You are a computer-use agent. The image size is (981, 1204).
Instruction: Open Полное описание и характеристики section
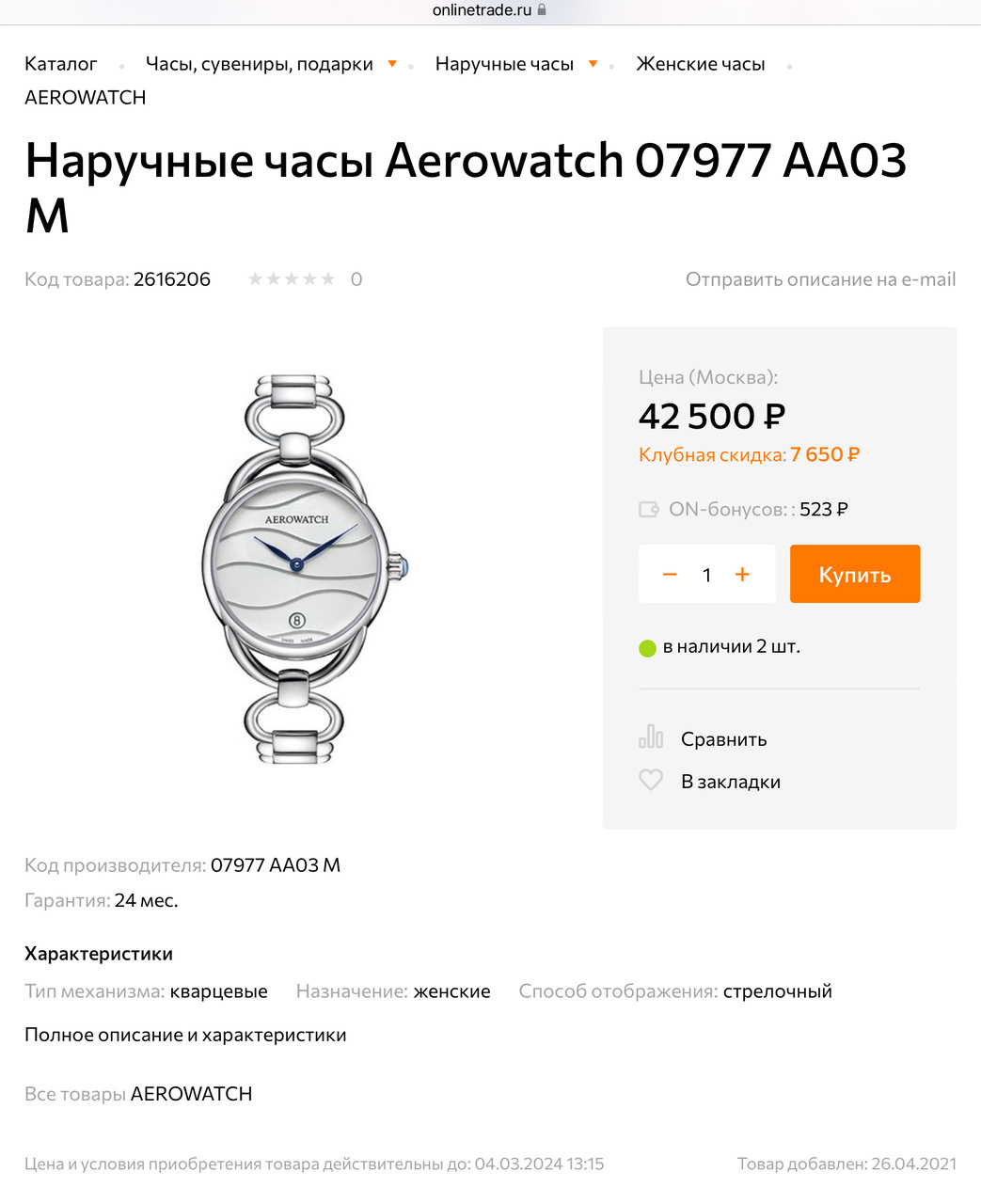185,1035
